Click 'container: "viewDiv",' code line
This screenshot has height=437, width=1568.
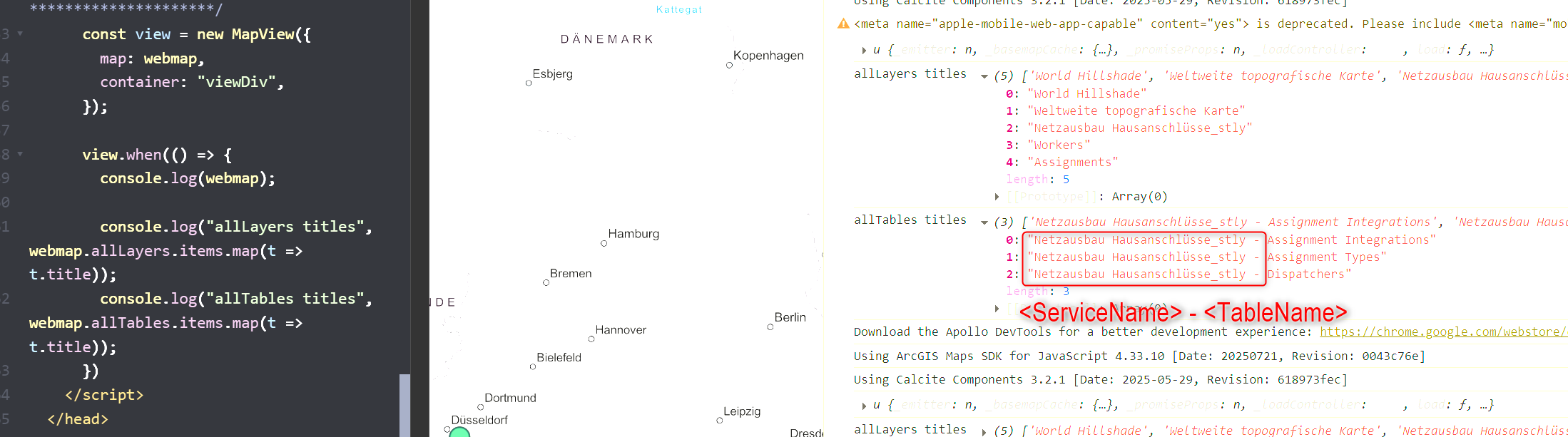coord(192,82)
